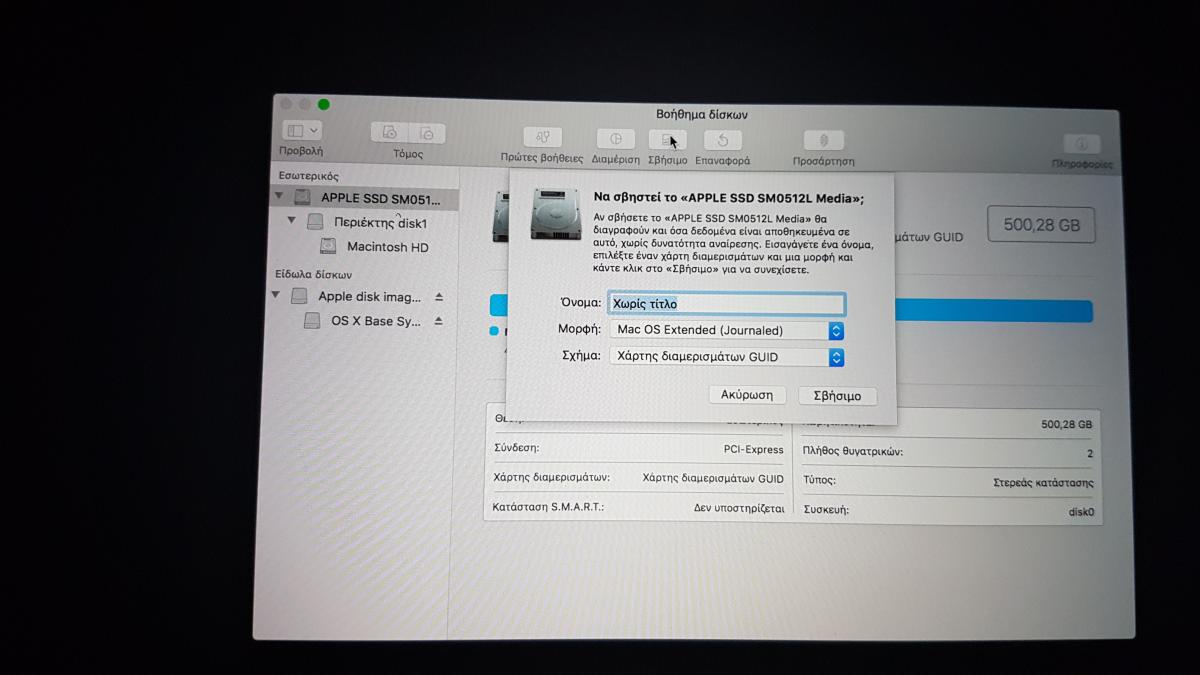Click the Προσάρτηση (Mount) toolbar icon
1200x675 pixels.
pos(824,140)
